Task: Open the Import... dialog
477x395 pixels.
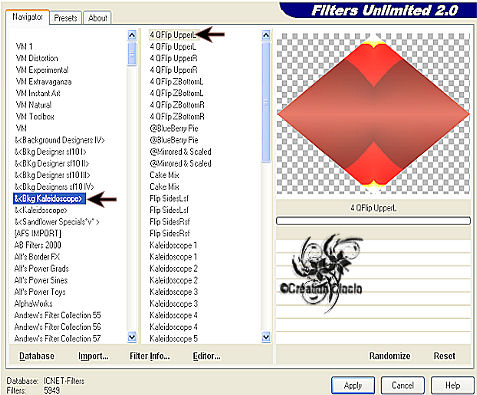Action: point(93,356)
